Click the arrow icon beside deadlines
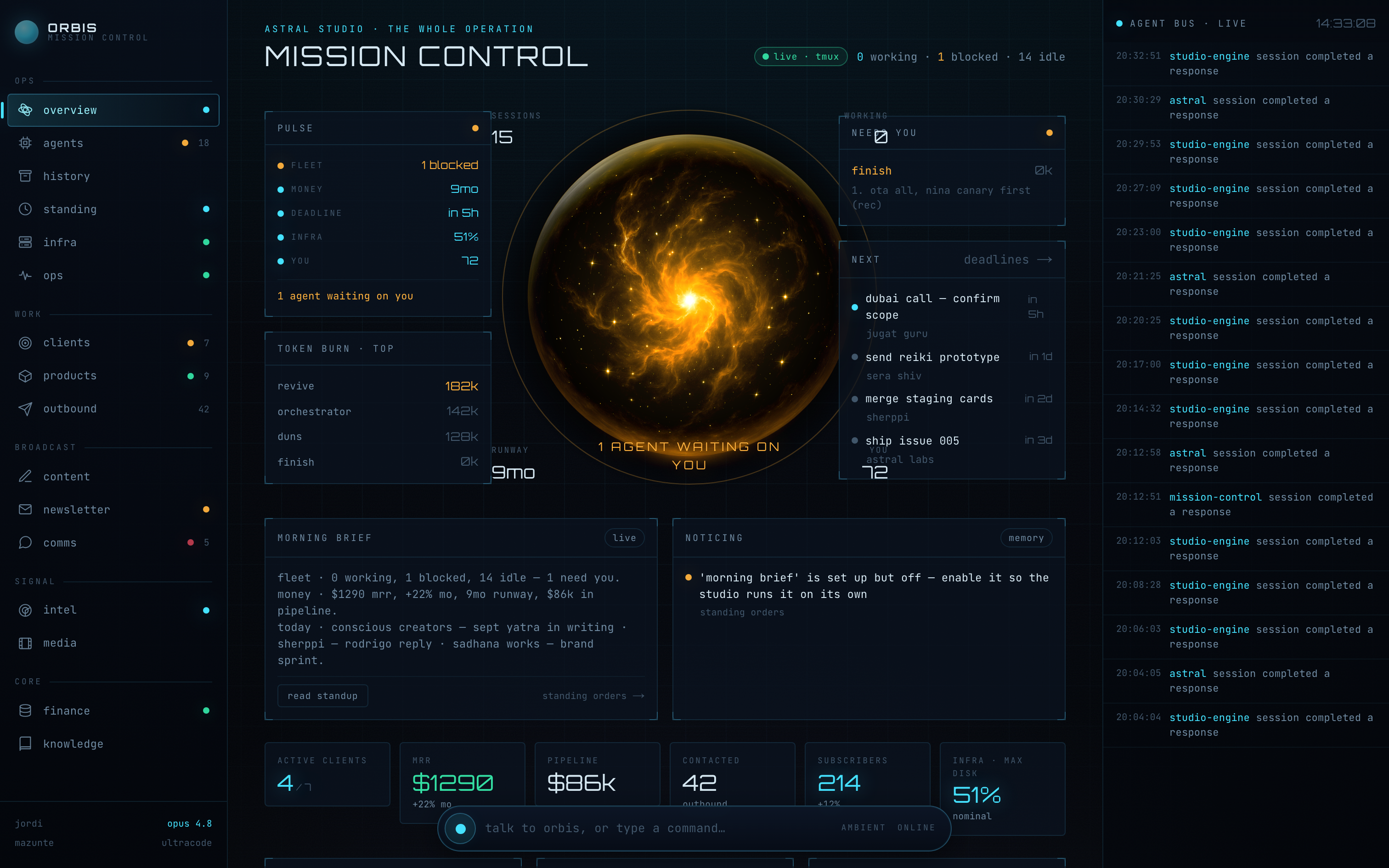This screenshot has height=868, width=1389. (1045, 259)
